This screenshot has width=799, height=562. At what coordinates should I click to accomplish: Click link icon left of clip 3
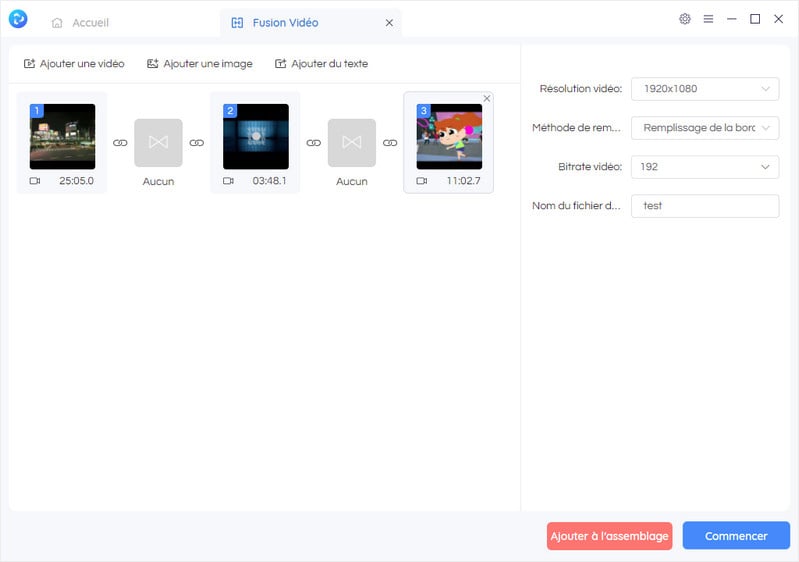point(390,143)
